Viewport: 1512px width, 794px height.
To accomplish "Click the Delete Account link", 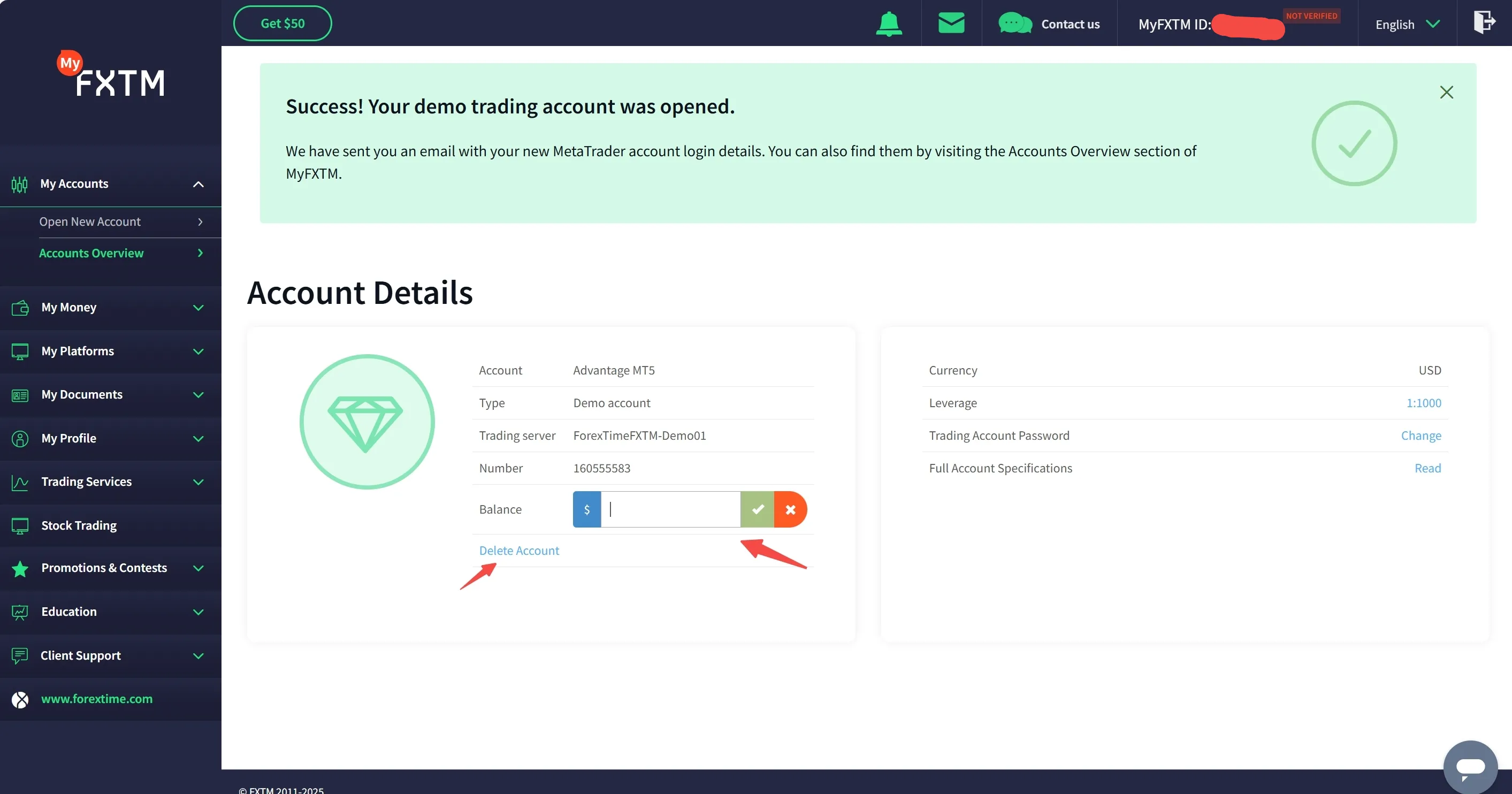I will pos(519,551).
